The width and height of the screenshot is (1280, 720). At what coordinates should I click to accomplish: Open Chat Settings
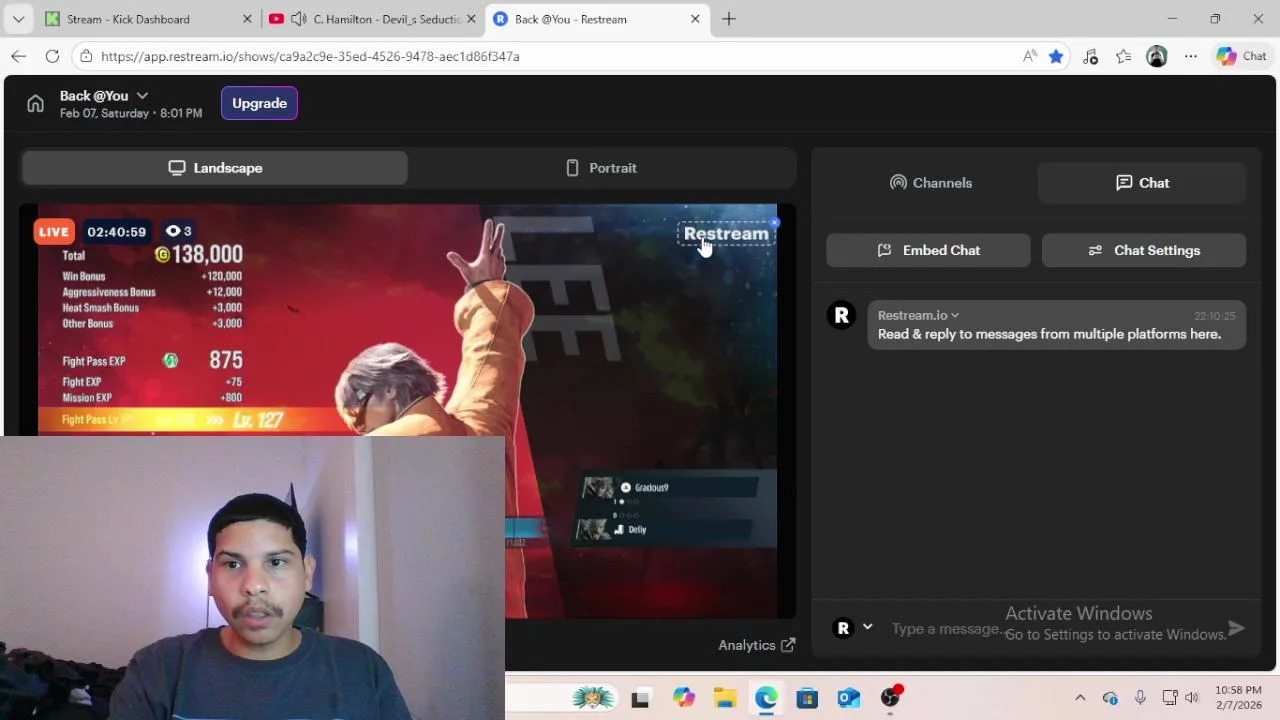[x=1144, y=250]
